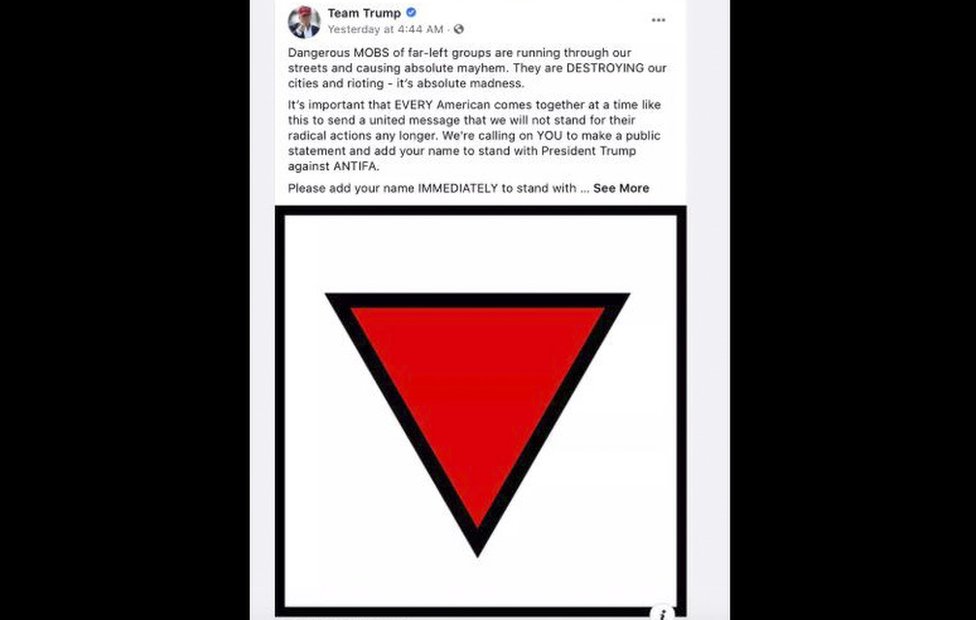Image resolution: width=976 pixels, height=620 pixels.
Task: Expand the post with See More
Action: (x=621, y=188)
